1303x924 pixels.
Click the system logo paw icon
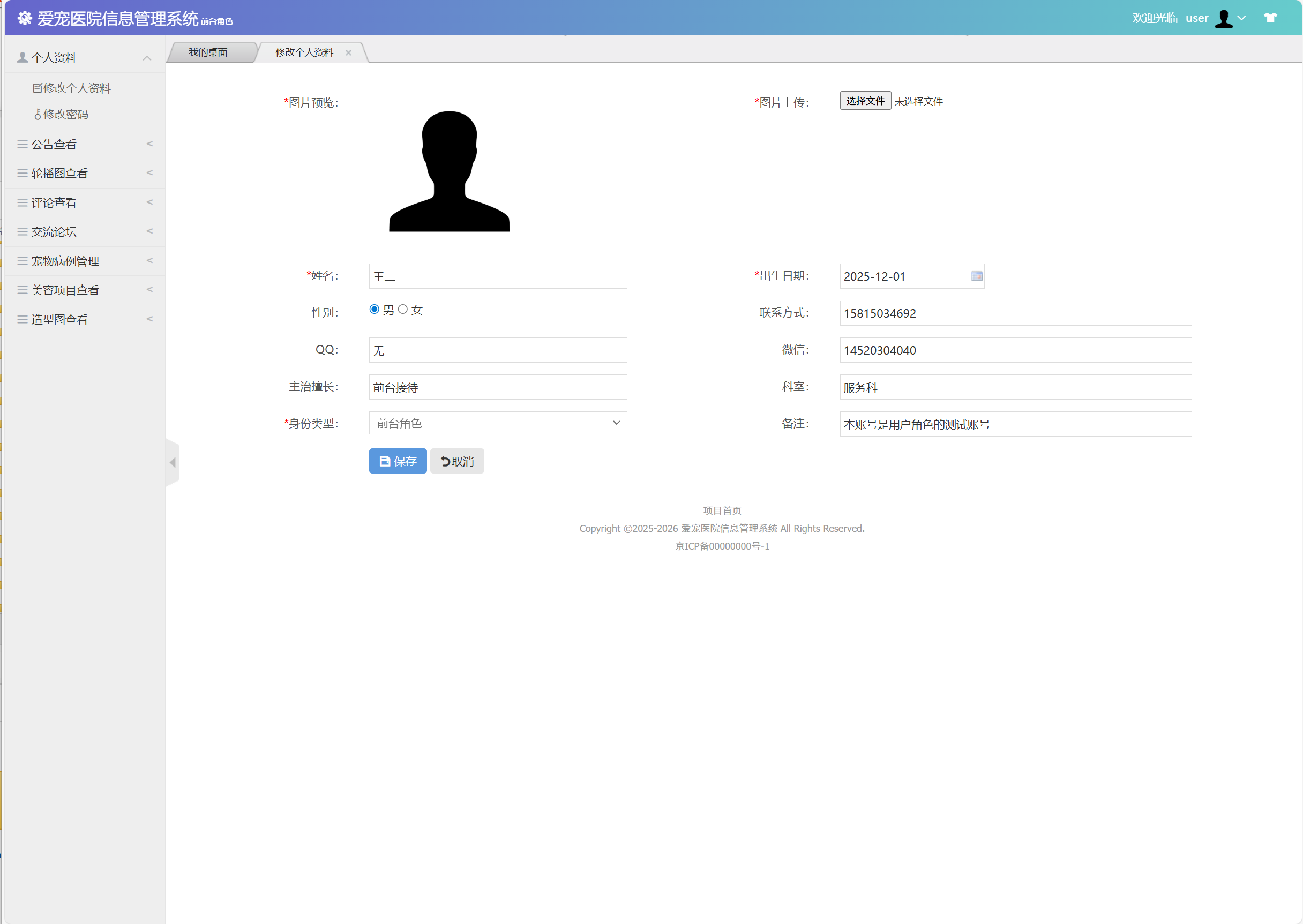coord(25,19)
